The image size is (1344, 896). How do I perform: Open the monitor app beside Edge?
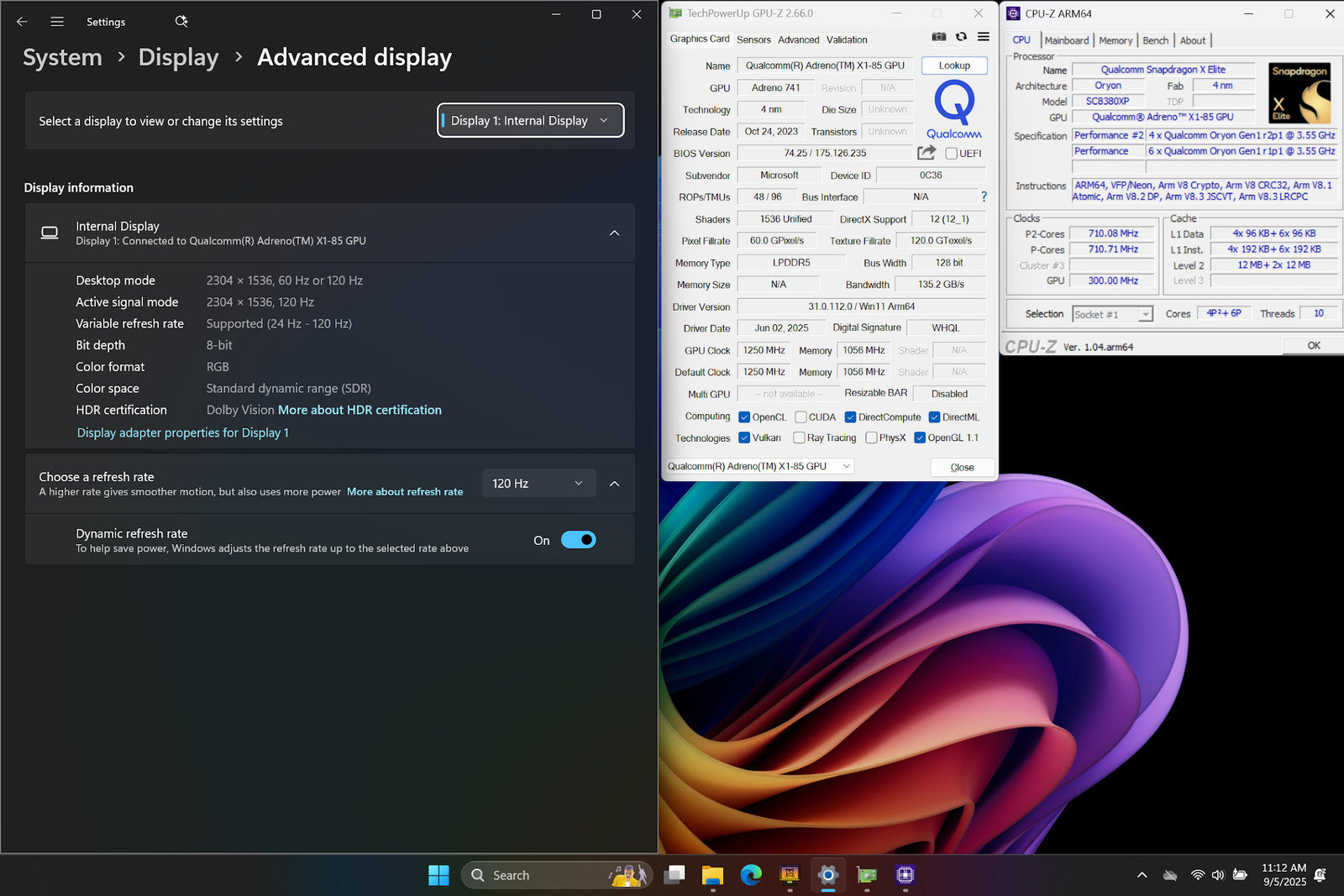[x=790, y=875]
